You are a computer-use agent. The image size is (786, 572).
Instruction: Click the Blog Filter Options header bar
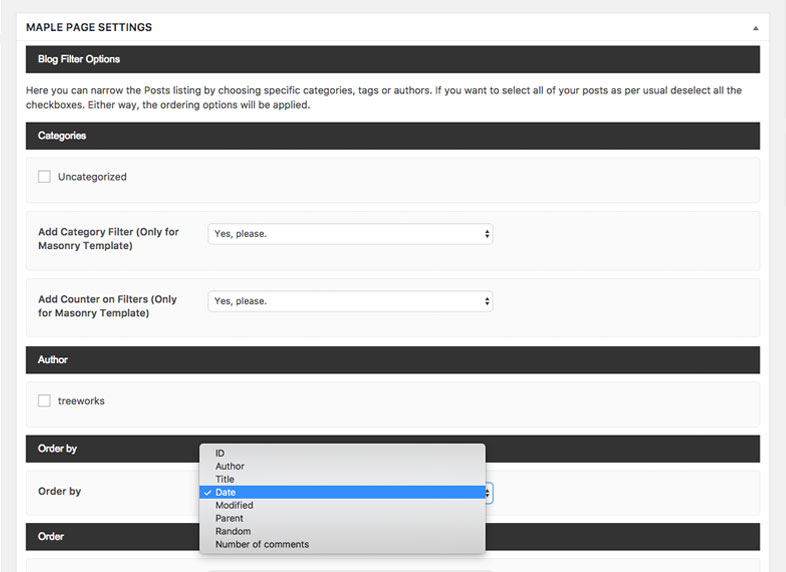[392, 59]
